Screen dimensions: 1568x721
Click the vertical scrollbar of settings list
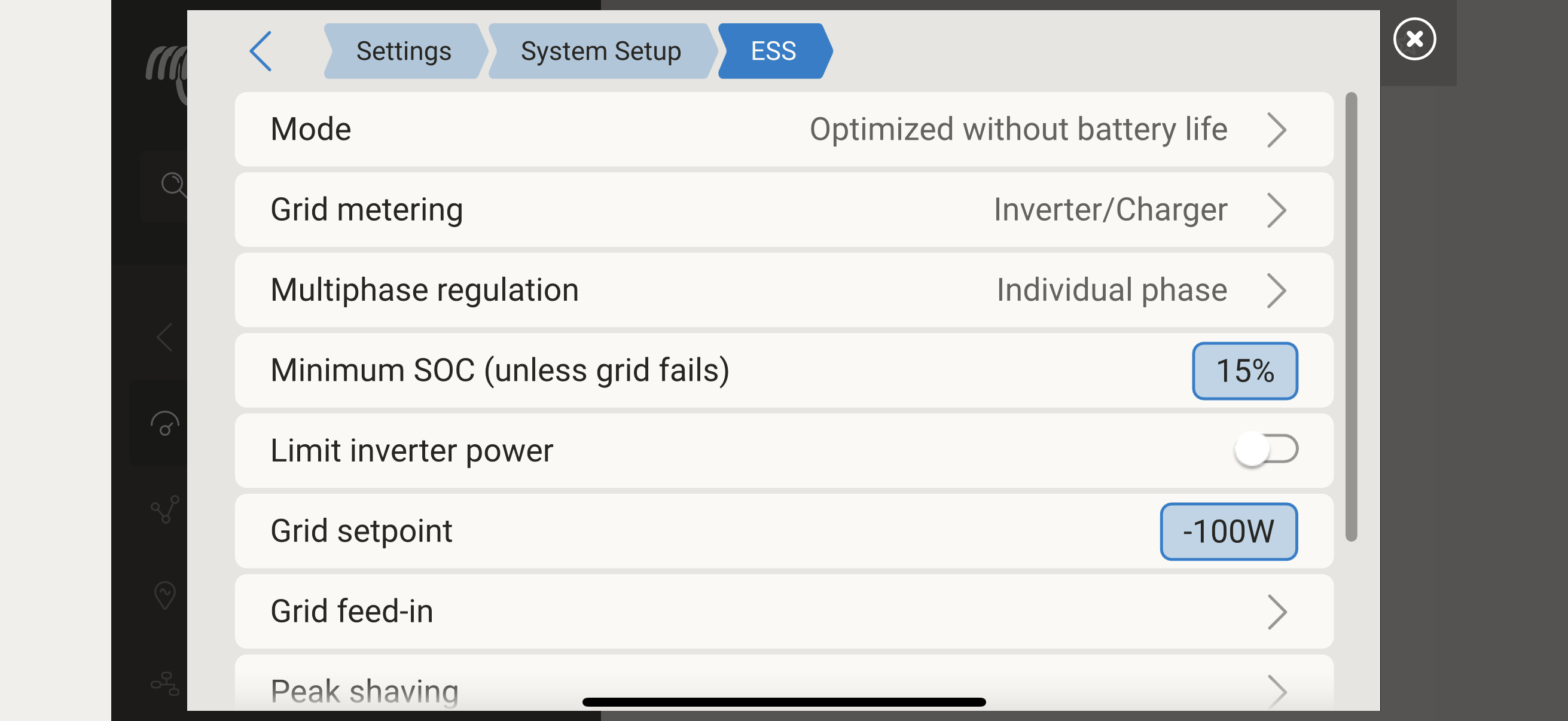1351,316
